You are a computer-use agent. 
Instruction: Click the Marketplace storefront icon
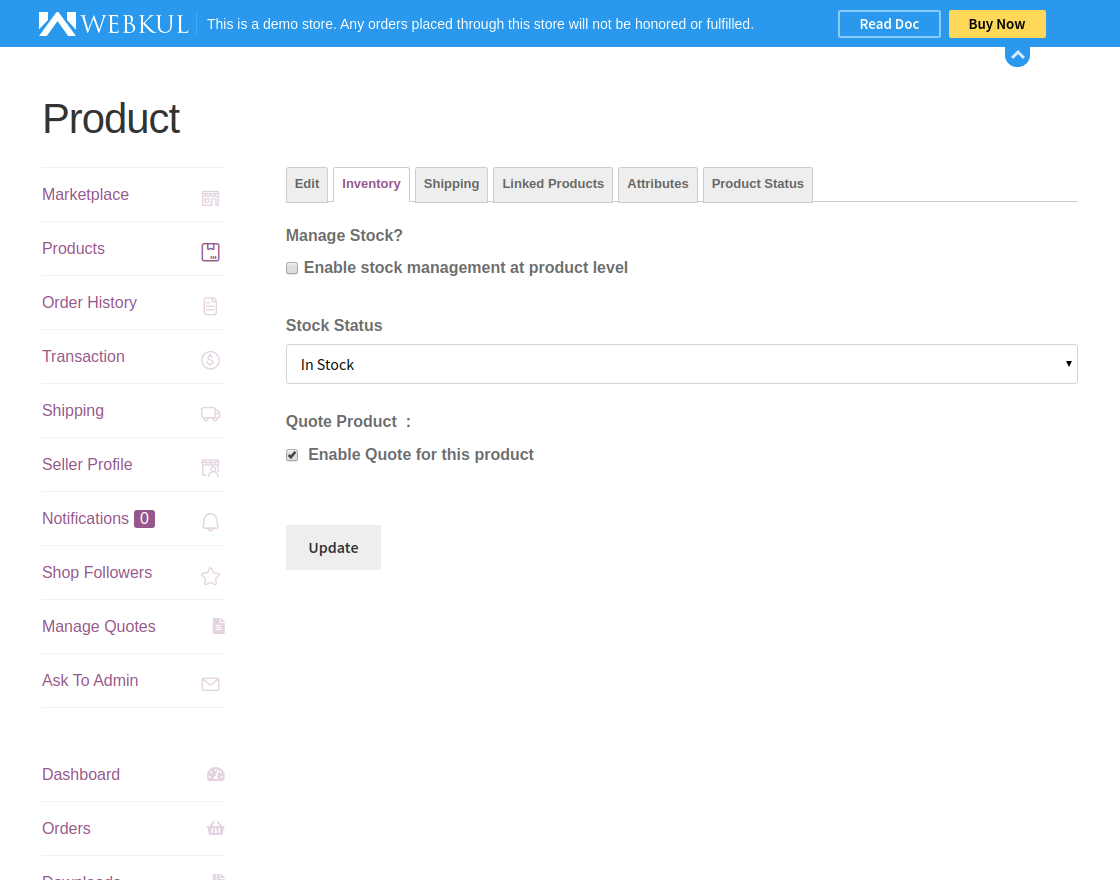(210, 198)
